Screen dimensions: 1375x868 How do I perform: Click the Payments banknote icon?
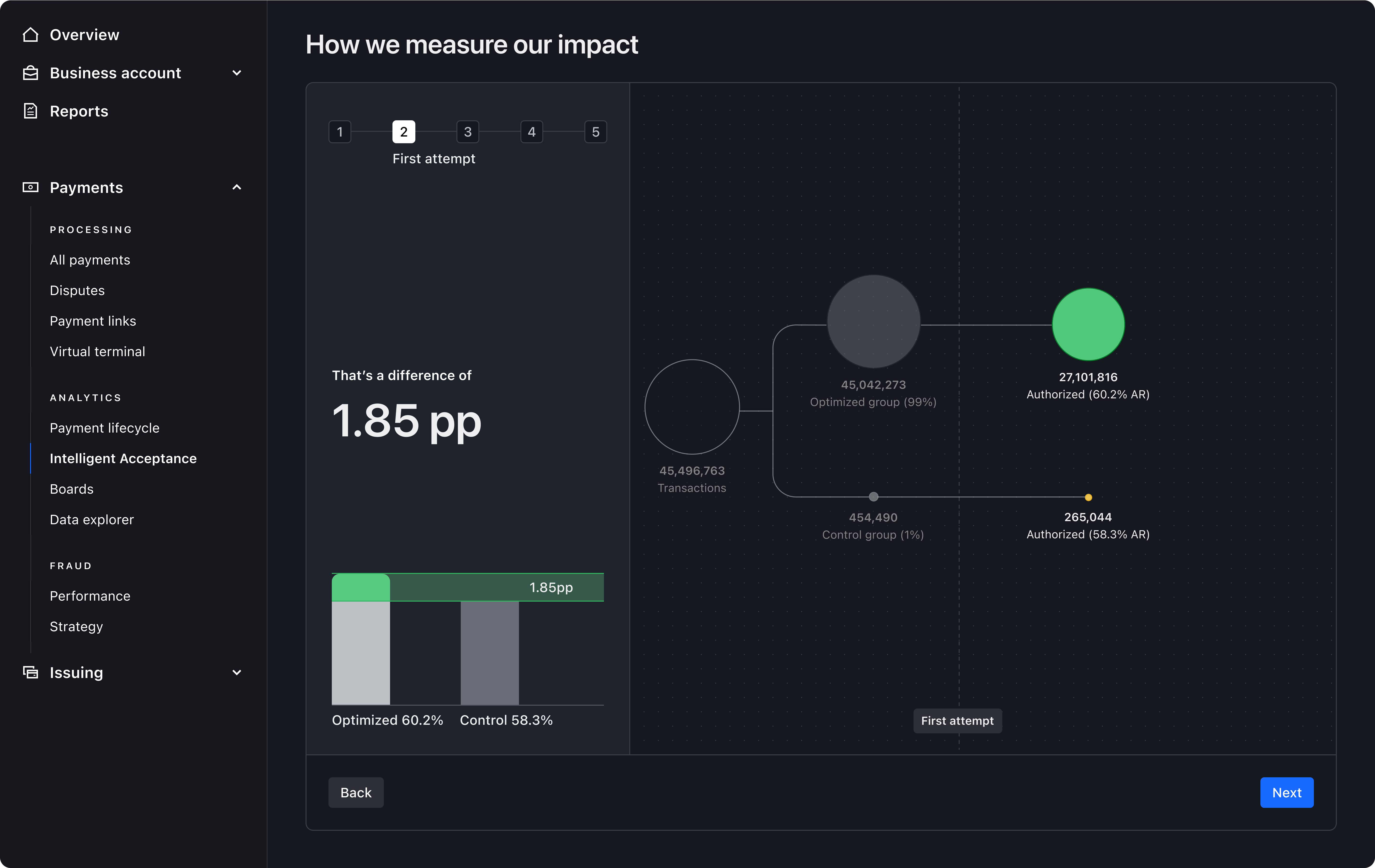coord(30,187)
